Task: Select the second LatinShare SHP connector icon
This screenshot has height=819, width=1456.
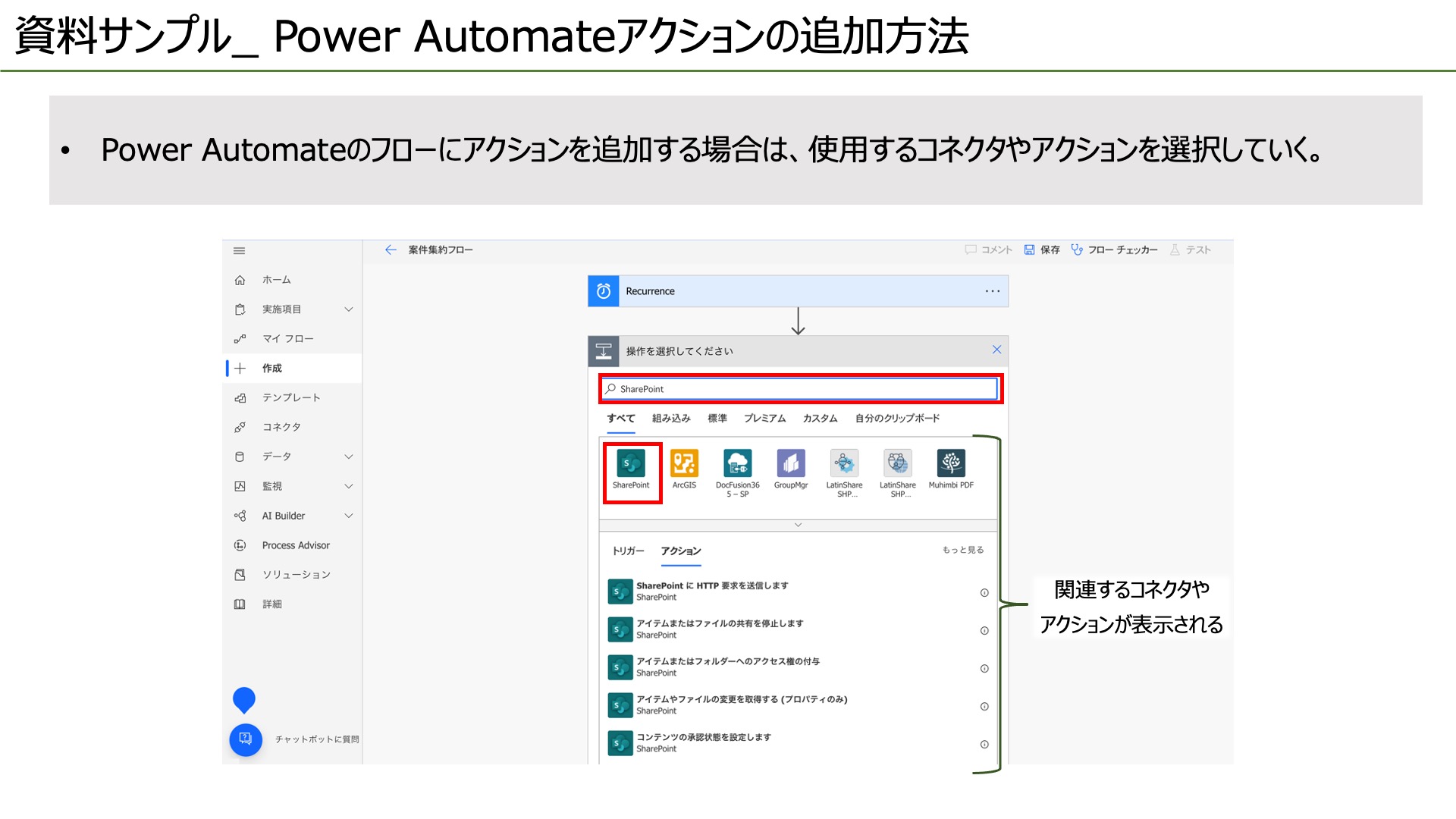Action: (898, 463)
